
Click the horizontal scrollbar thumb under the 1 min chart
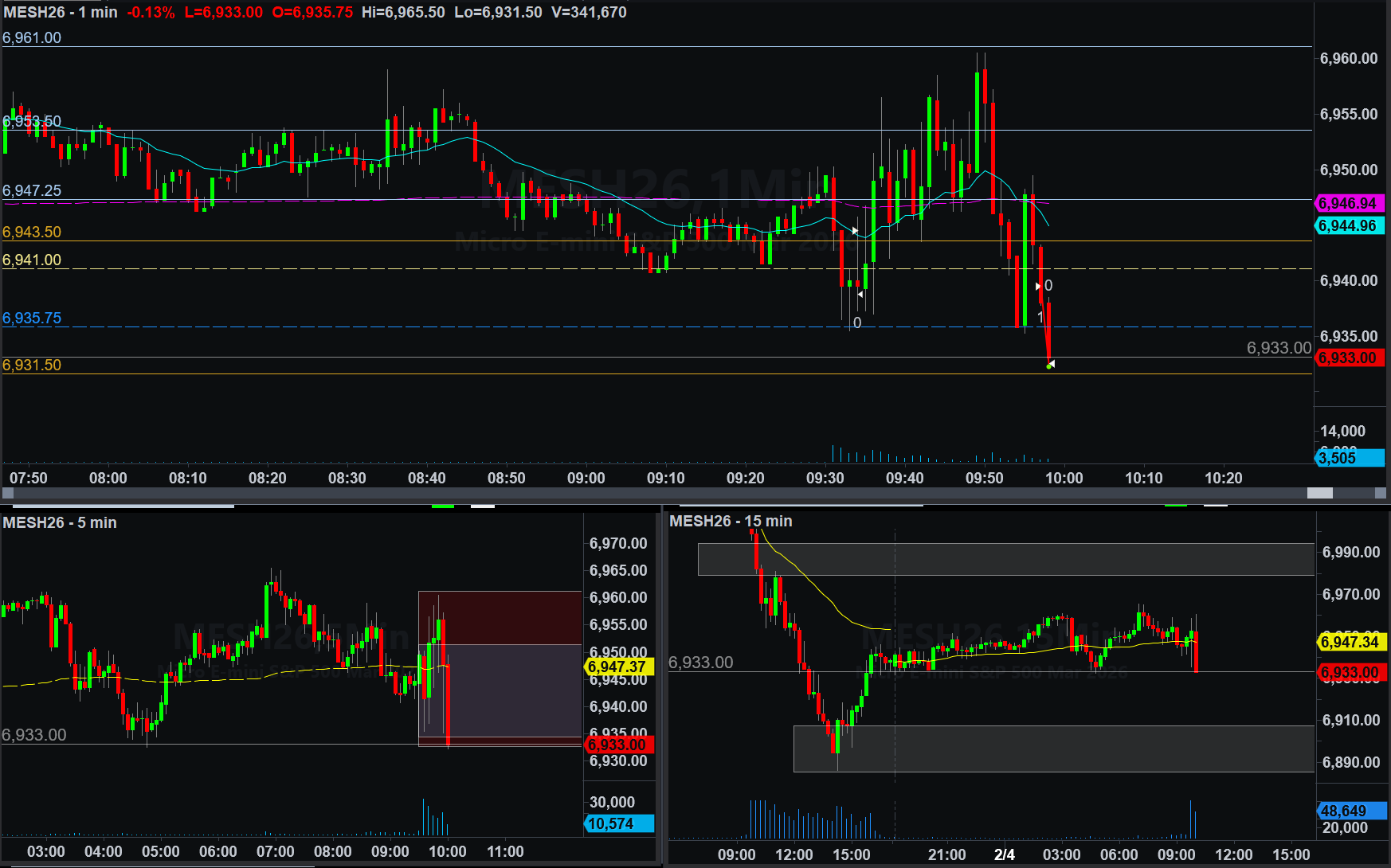(x=1320, y=494)
